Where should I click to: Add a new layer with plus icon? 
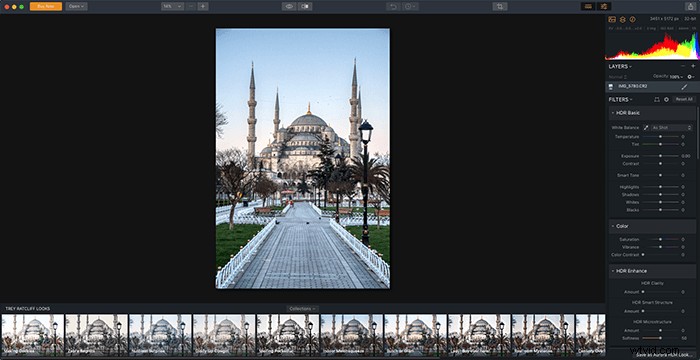click(693, 66)
